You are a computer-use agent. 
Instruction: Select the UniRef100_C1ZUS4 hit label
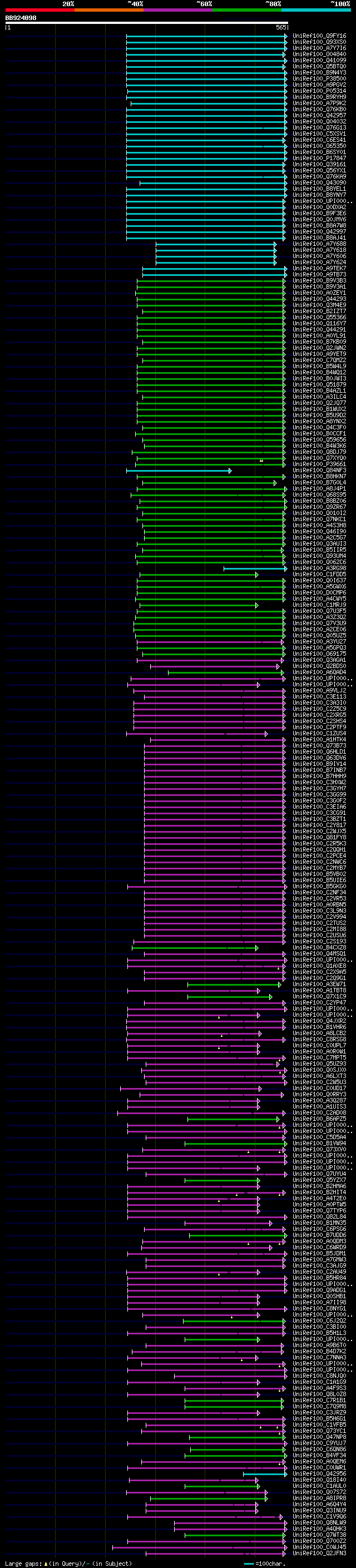pos(319,734)
